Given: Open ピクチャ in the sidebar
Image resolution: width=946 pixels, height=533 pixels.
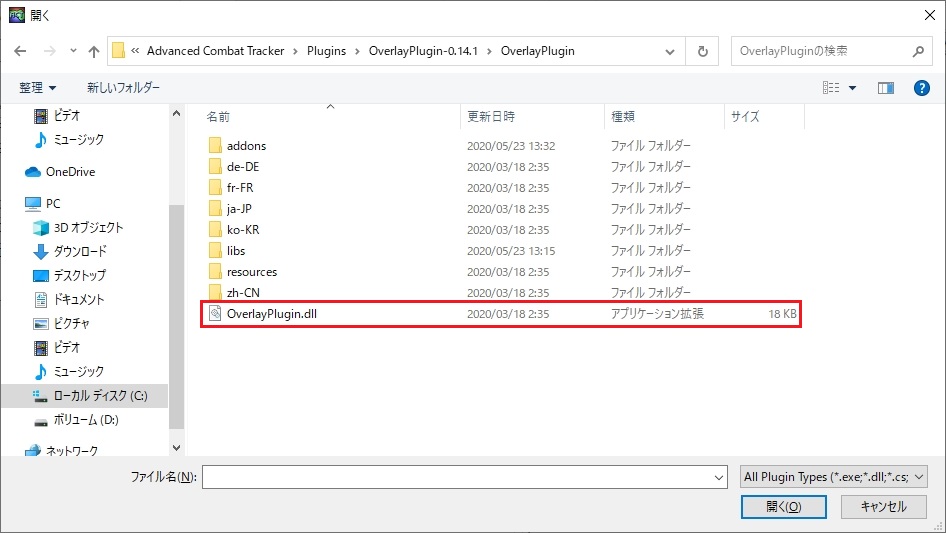Looking at the screenshot, I should pyautogui.click(x=61, y=324).
